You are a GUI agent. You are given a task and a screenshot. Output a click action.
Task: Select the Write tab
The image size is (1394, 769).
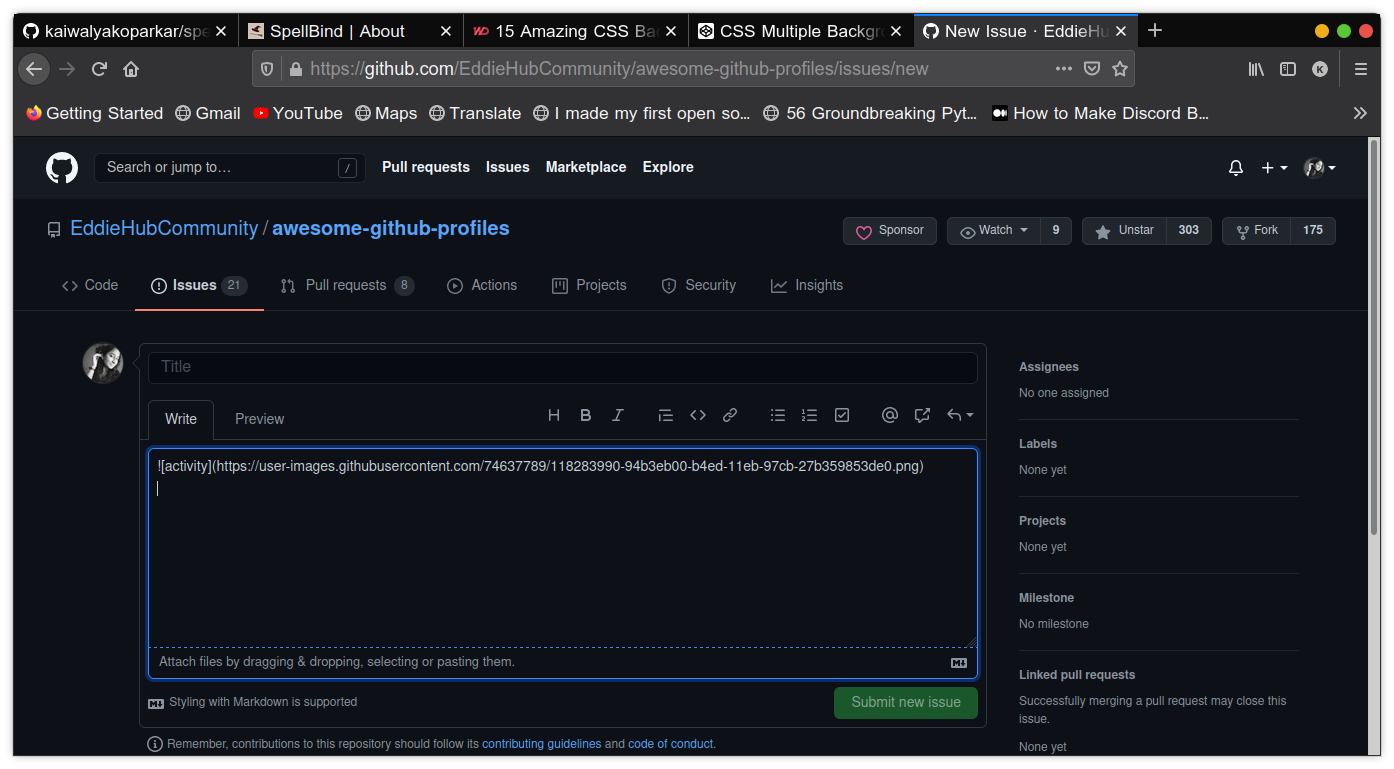[x=181, y=419]
